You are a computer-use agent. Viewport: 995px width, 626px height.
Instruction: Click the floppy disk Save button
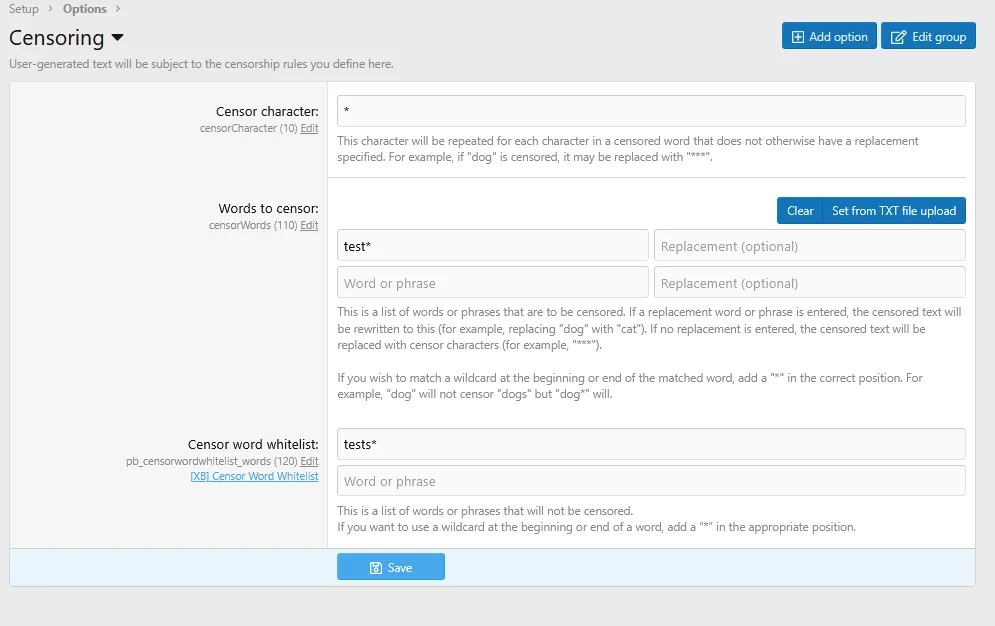[x=390, y=567]
